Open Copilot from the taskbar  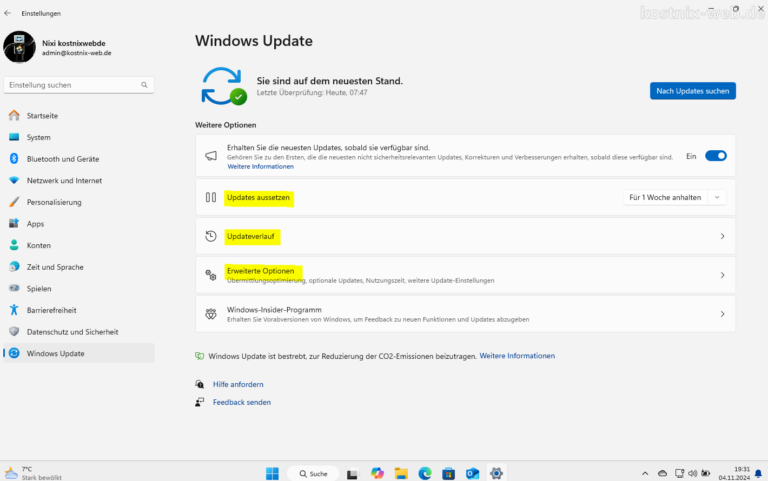377,473
